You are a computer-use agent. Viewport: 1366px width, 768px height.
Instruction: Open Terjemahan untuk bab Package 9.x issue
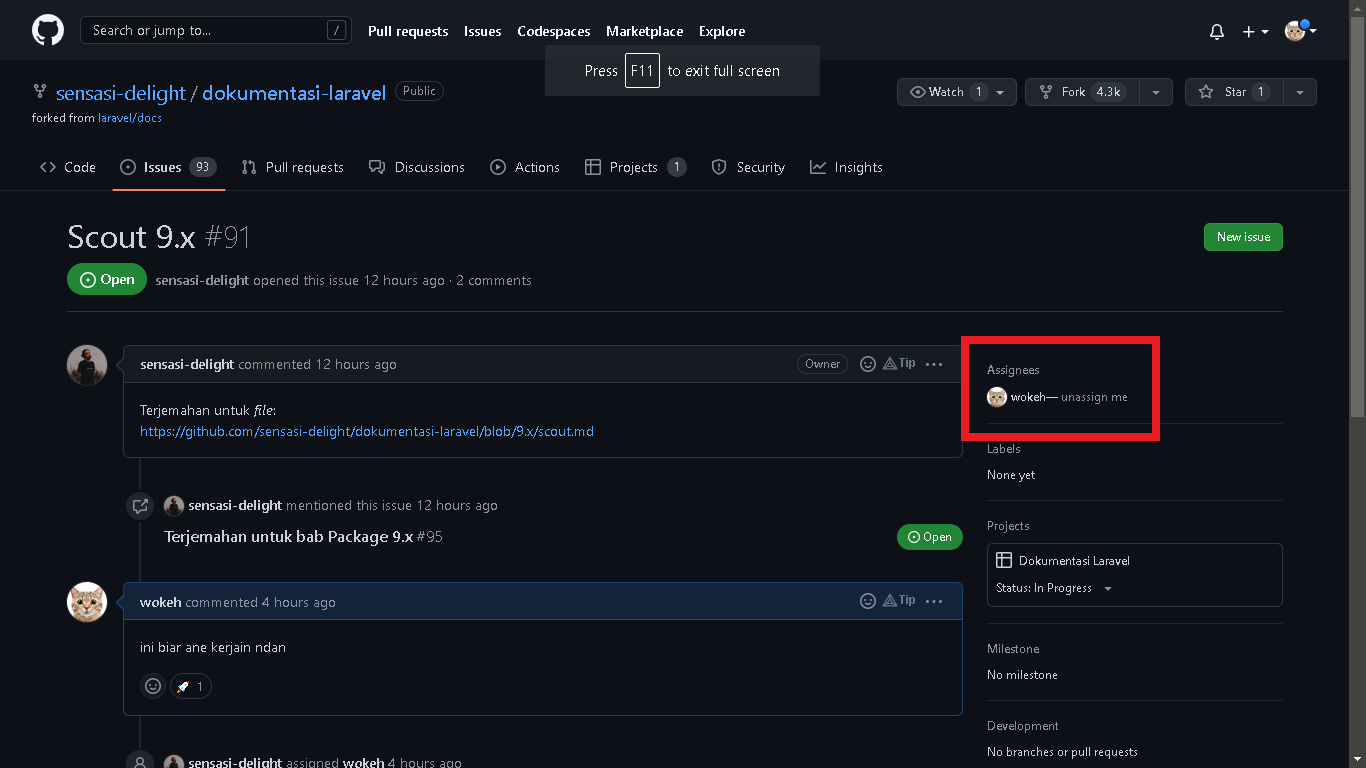[288, 537]
